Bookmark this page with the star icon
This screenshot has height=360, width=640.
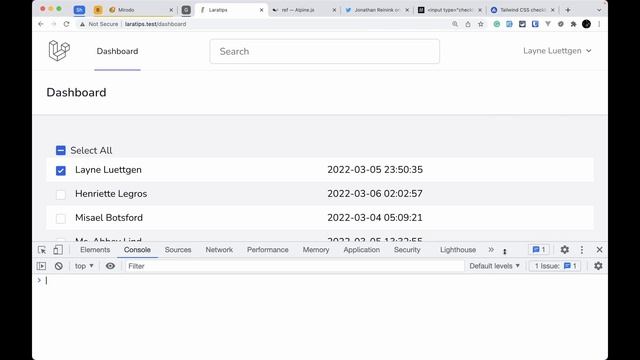[x=481, y=24]
